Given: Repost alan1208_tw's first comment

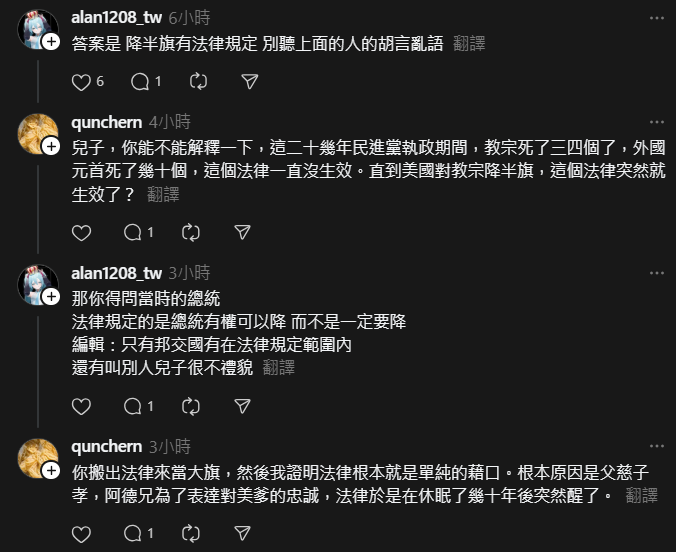Looking at the screenshot, I should 198,82.
